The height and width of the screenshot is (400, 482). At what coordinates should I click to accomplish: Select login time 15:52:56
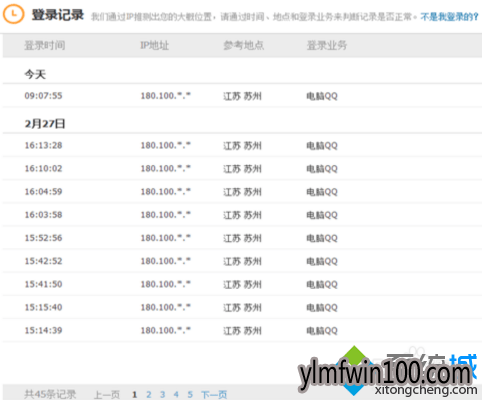[43, 238]
